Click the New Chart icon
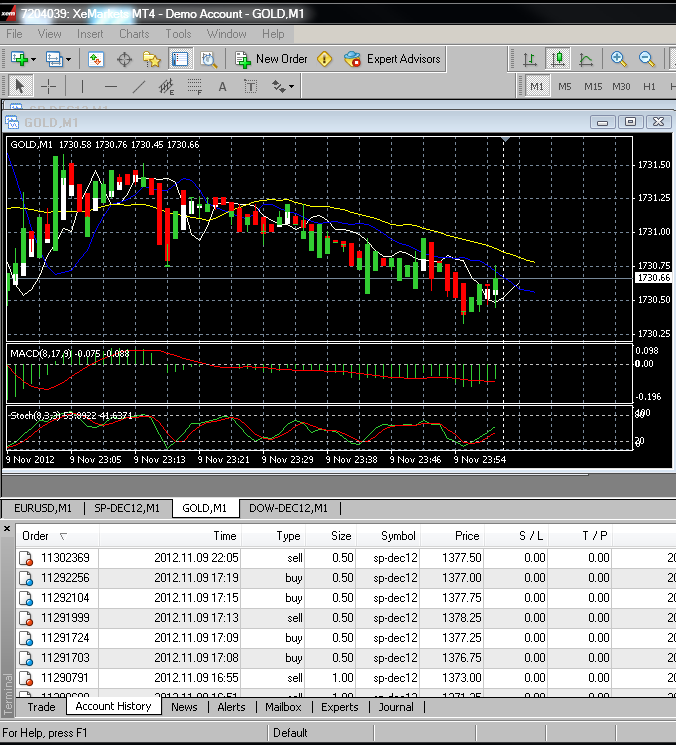 [19, 59]
